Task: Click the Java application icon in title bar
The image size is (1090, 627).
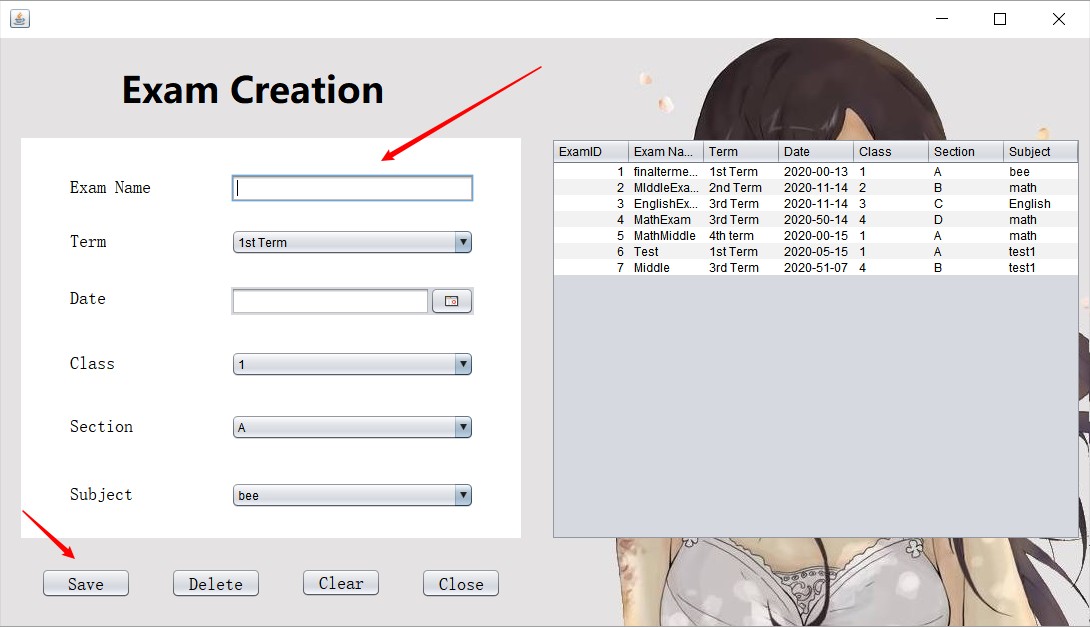Action: [19, 18]
